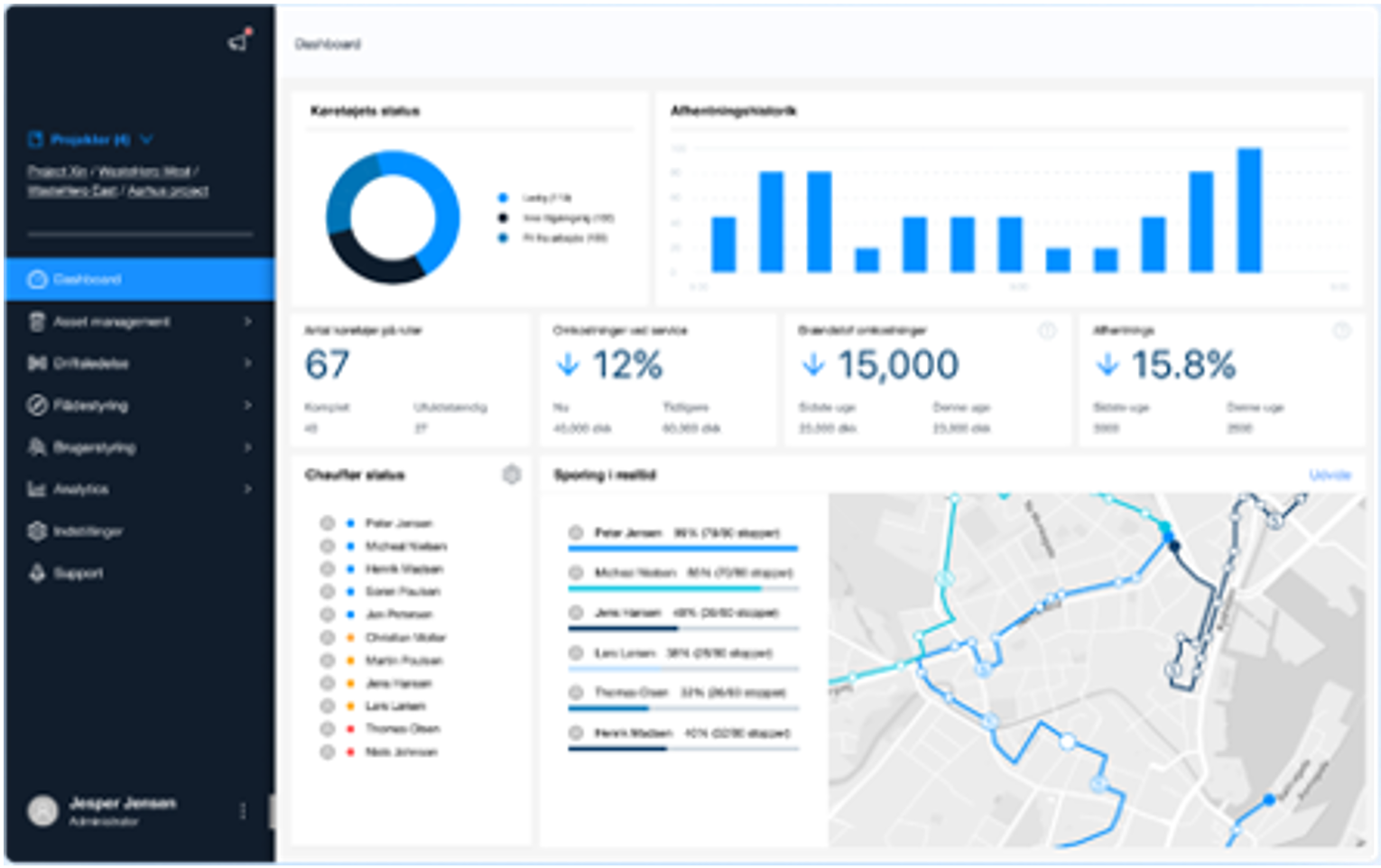Open Flådestyring in the sidebar

point(140,406)
